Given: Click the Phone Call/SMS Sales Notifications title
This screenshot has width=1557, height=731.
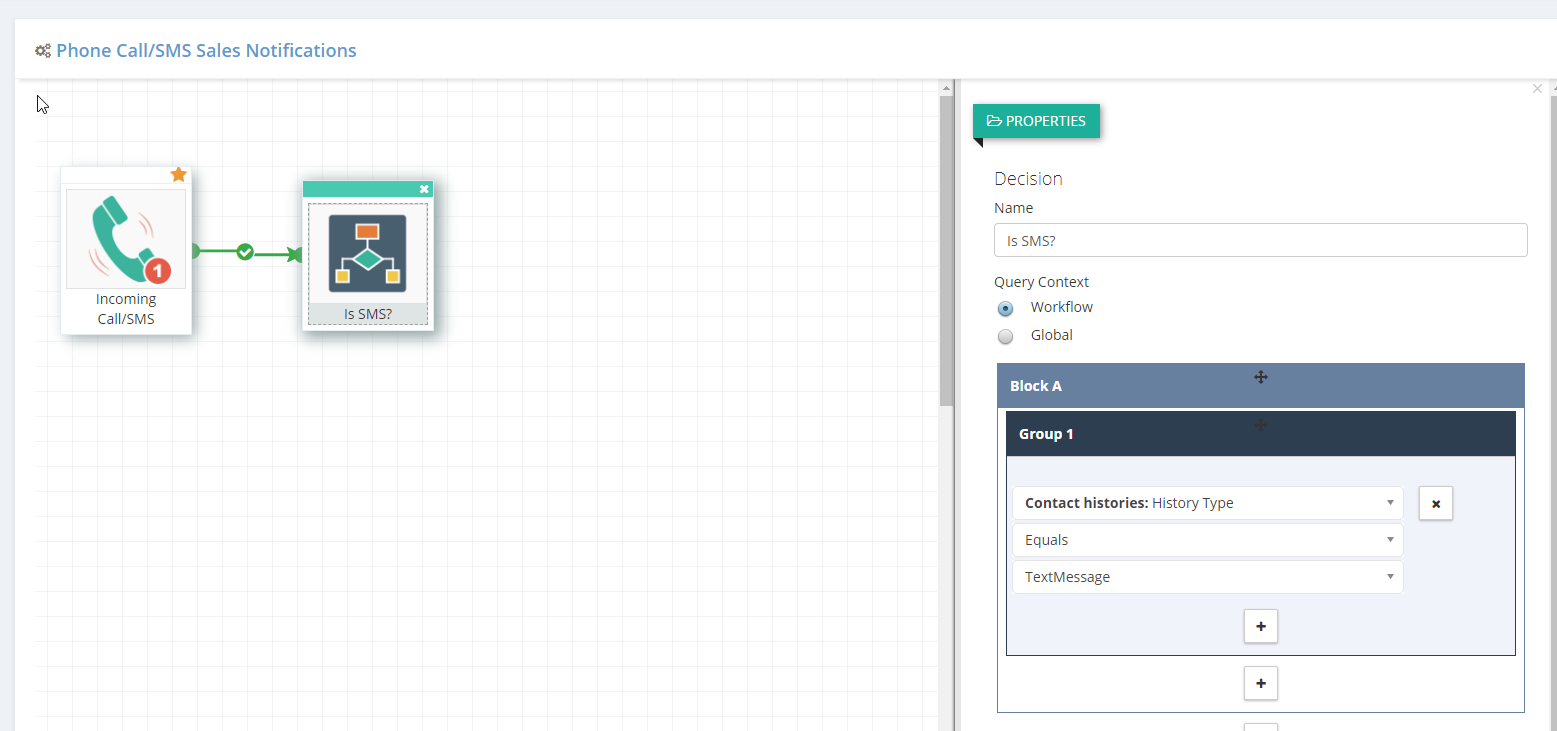Looking at the screenshot, I should 206,50.
